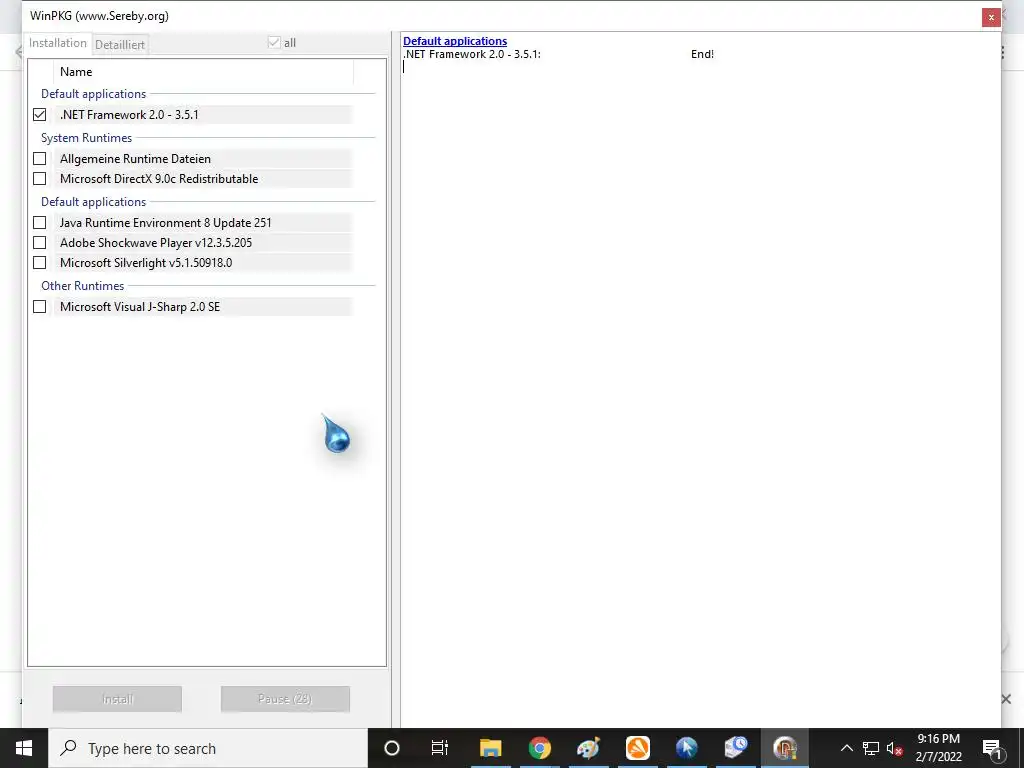The image size is (1024, 768).
Task: Click the 'End!' status text in log
Action: (702, 54)
